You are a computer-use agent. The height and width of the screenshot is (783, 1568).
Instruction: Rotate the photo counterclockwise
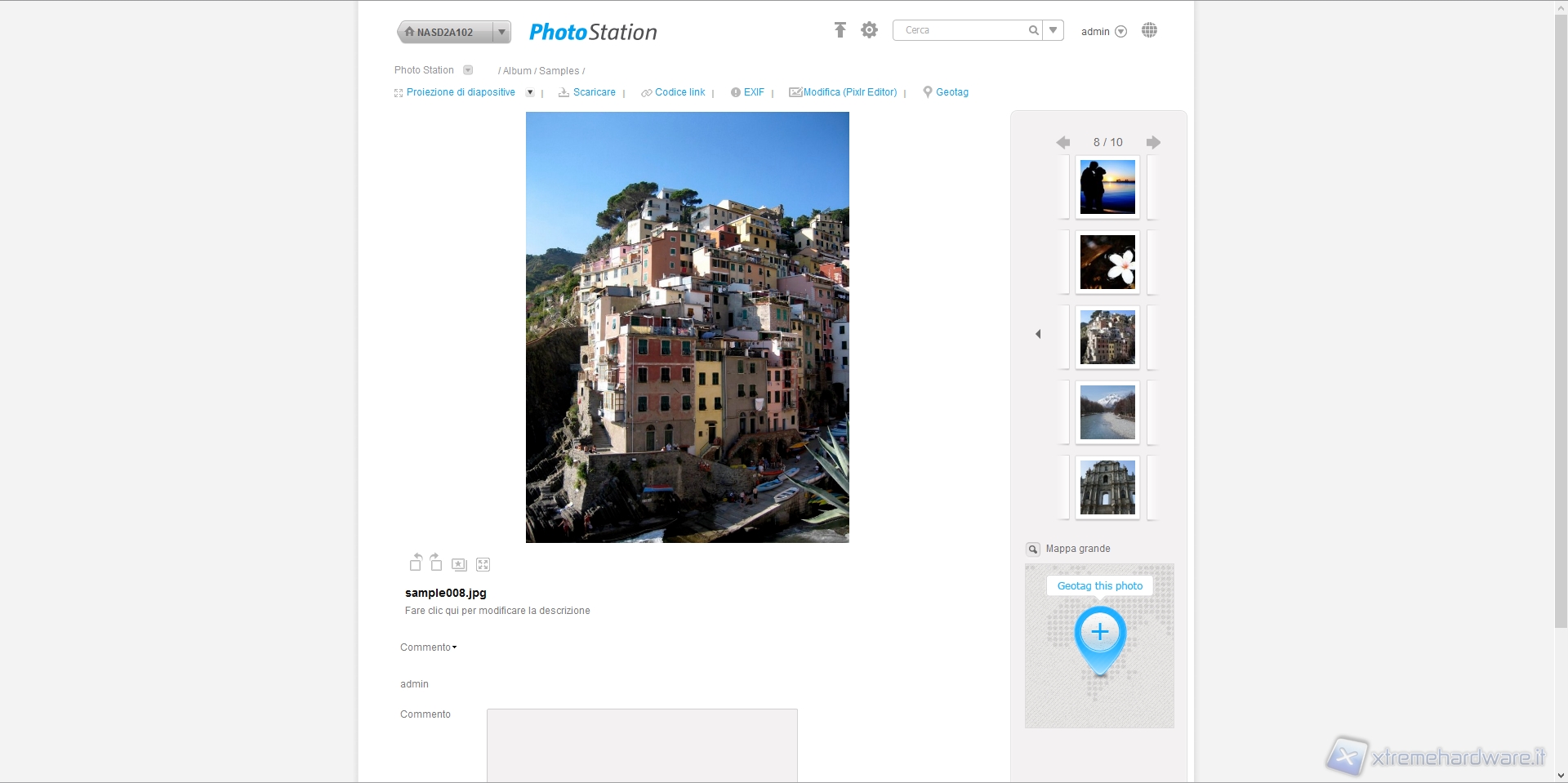416,563
